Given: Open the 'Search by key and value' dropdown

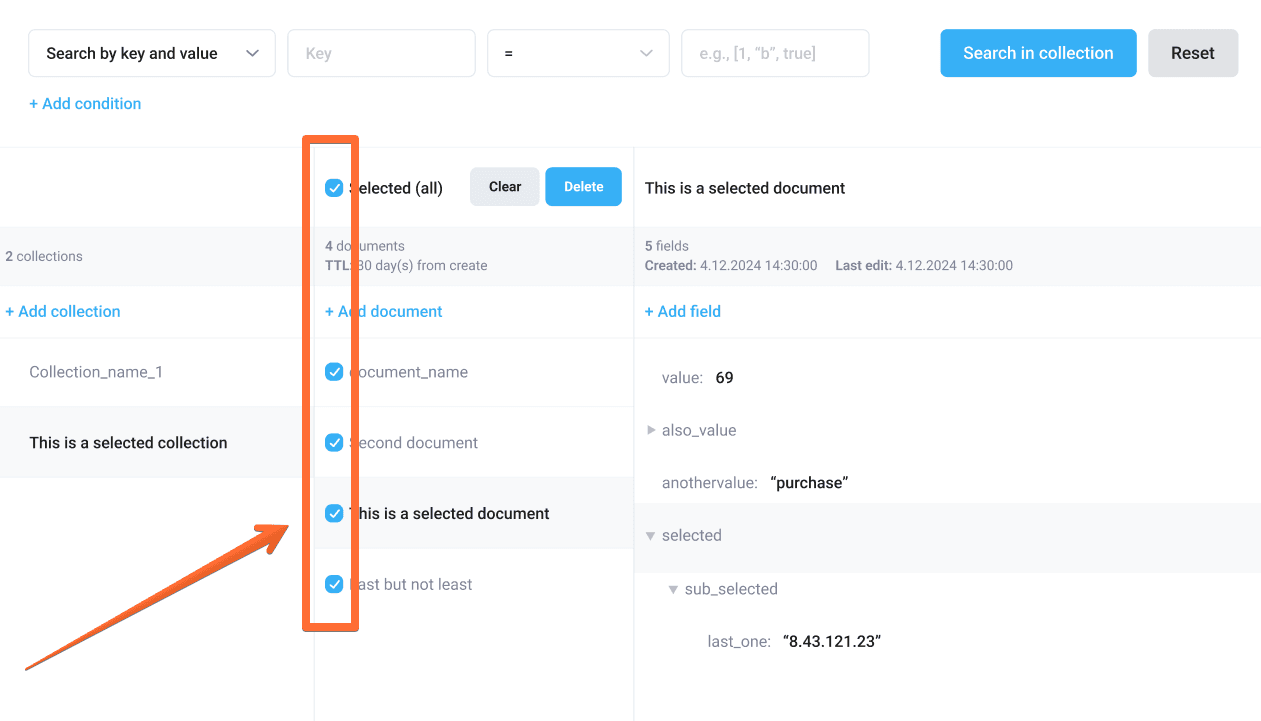Looking at the screenshot, I should 152,54.
